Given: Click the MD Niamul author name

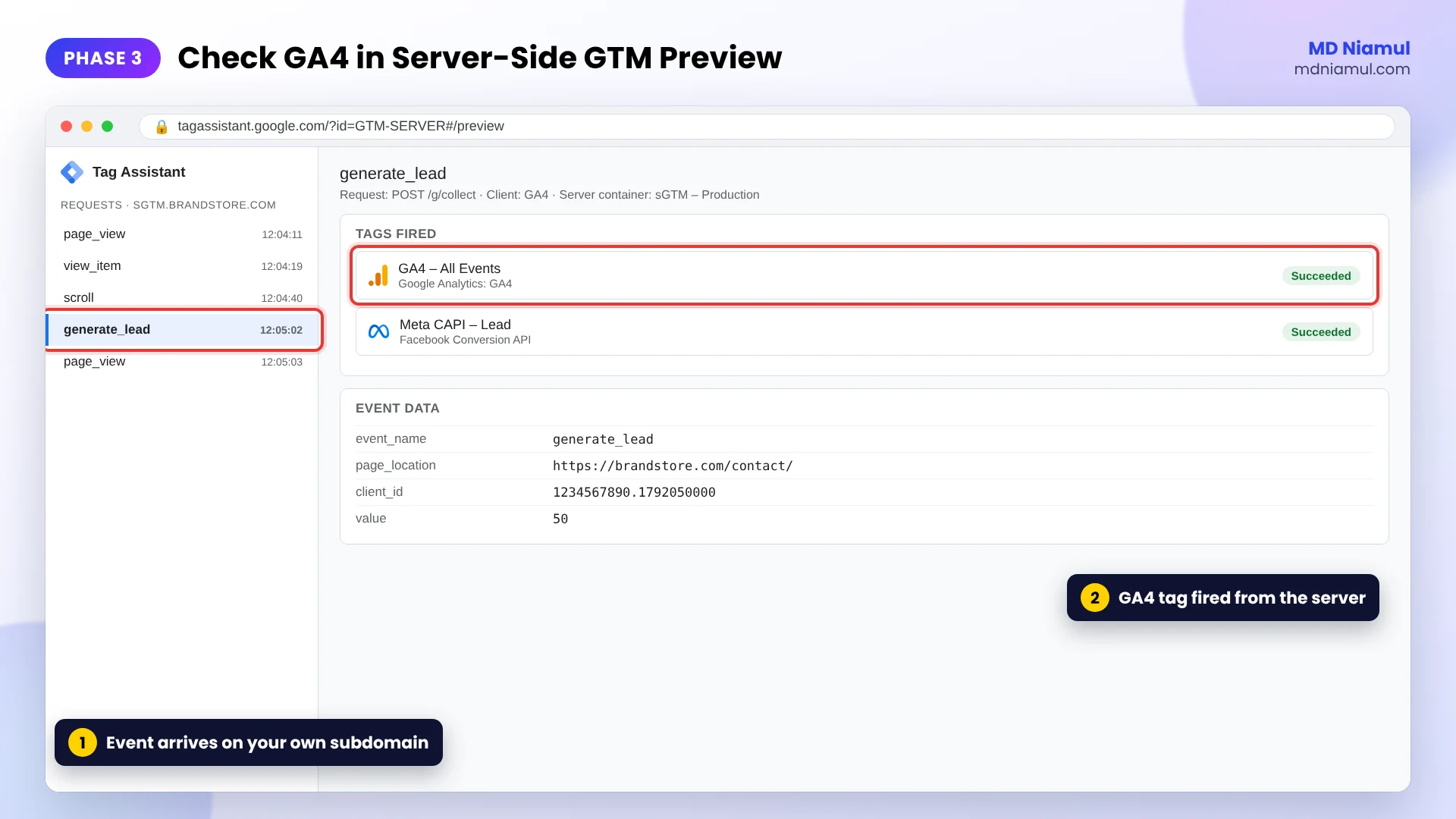Looking at the screenshot, I should pyautogui.click(x=1359, y=48).
